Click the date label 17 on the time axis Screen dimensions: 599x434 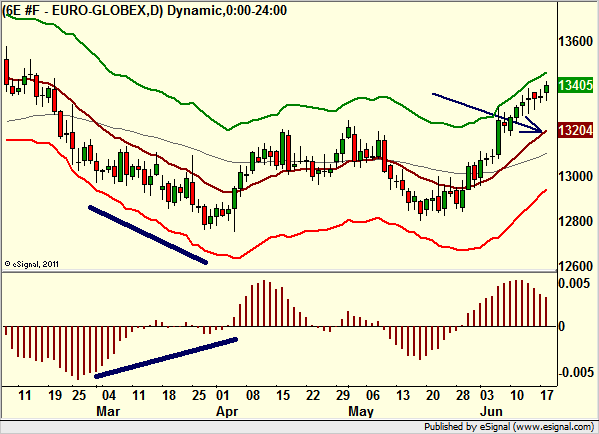pos(547,395)
